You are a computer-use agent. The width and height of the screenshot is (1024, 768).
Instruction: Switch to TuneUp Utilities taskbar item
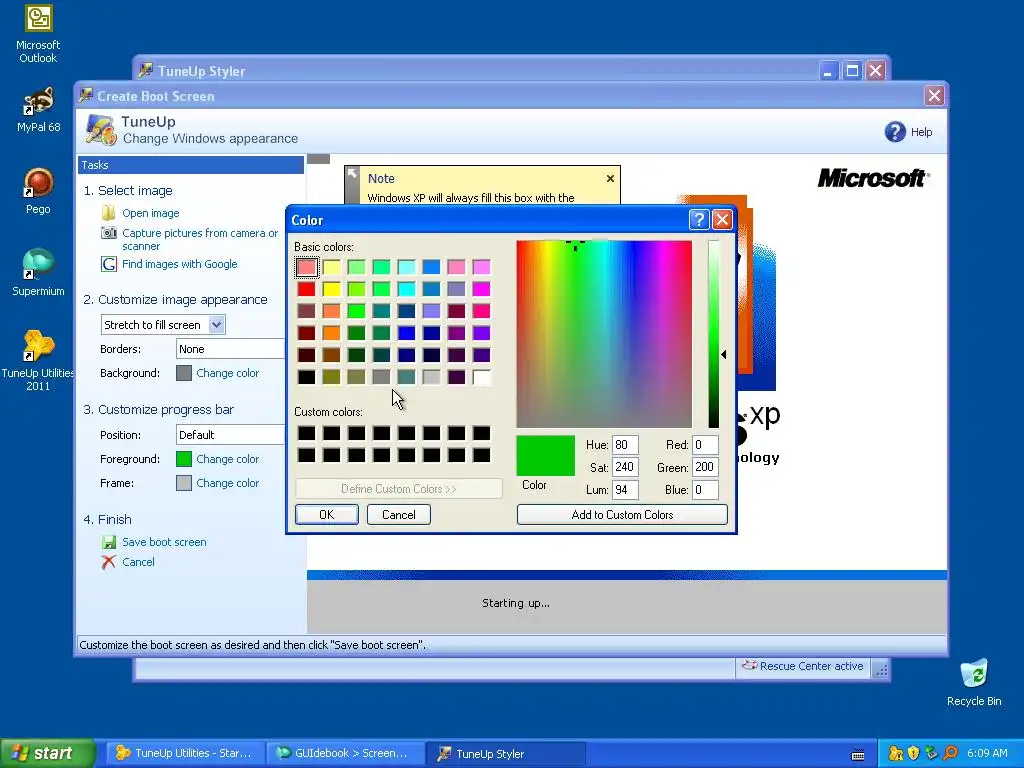pos(184,753)
